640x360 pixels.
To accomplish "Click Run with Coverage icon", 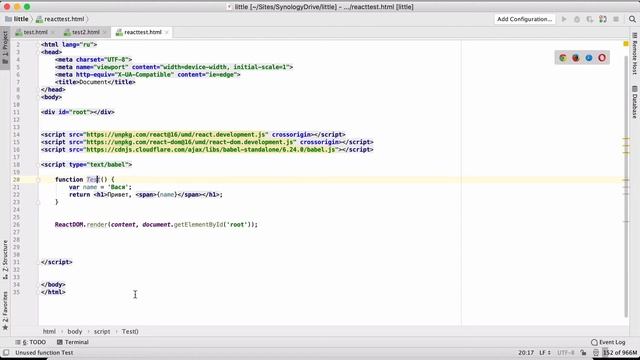I will click(x=590, y=19).
